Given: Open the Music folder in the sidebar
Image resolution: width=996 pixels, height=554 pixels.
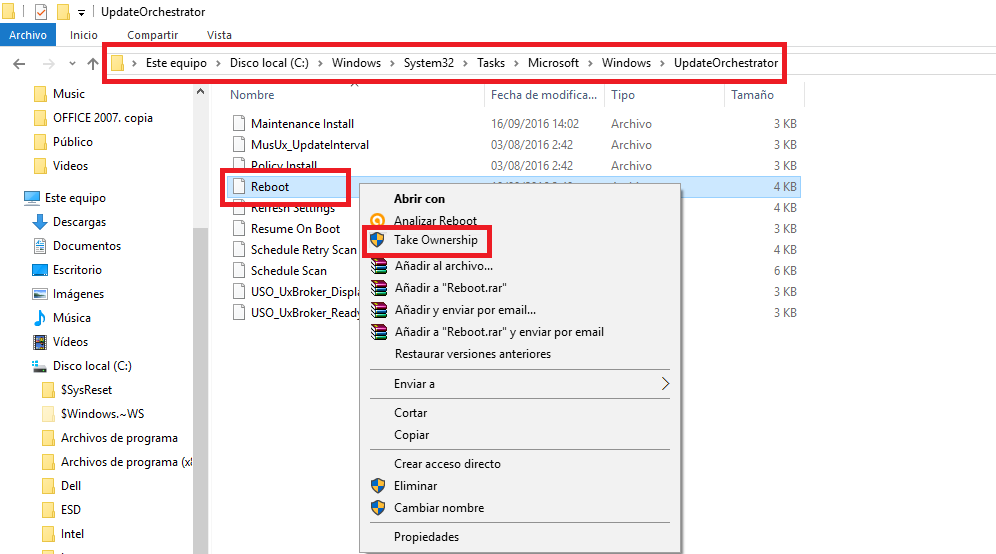Looking at the screenshot, I should click(x=69, y=94).
